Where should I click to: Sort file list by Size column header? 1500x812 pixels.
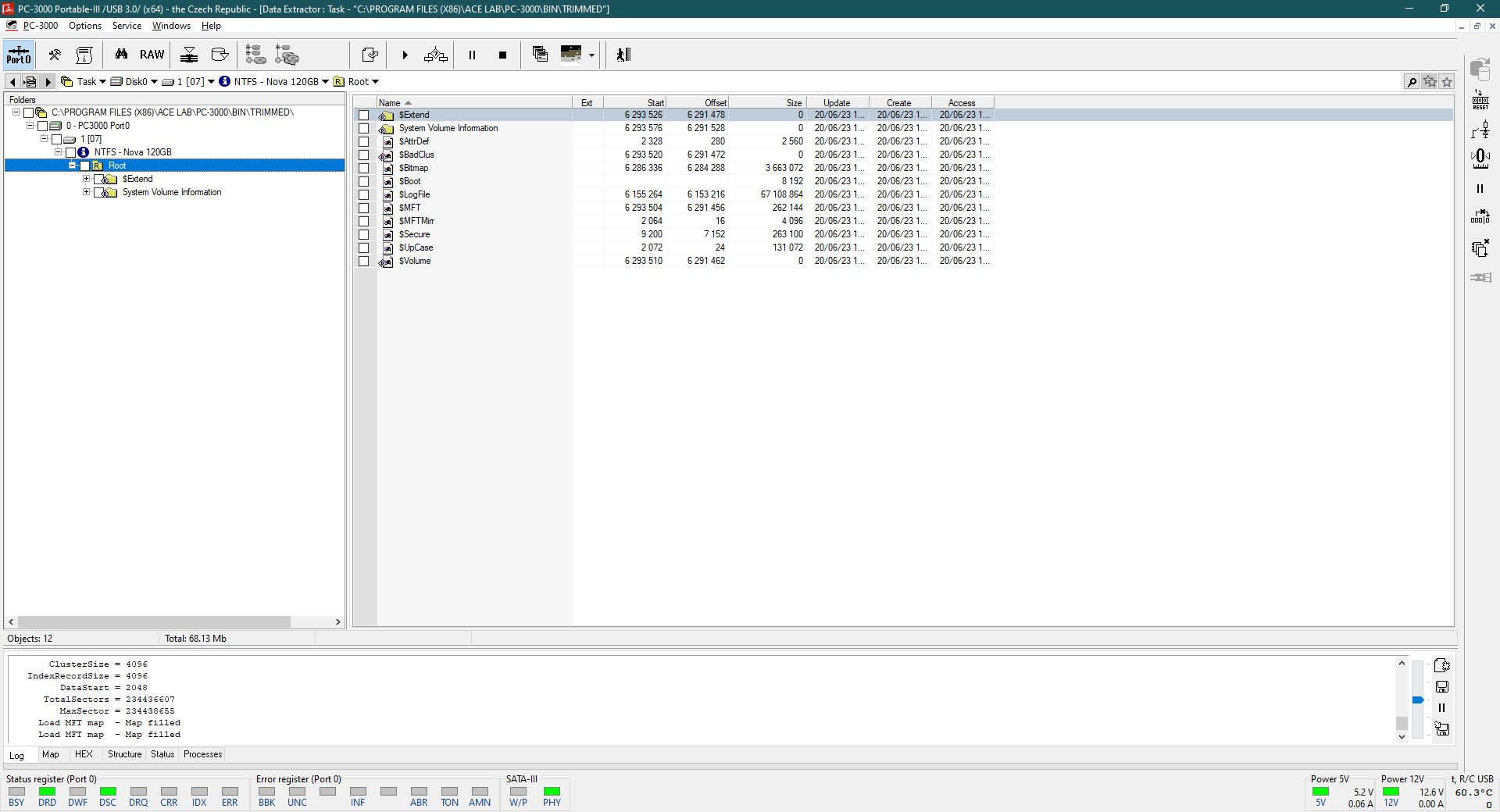pos(793,103)
